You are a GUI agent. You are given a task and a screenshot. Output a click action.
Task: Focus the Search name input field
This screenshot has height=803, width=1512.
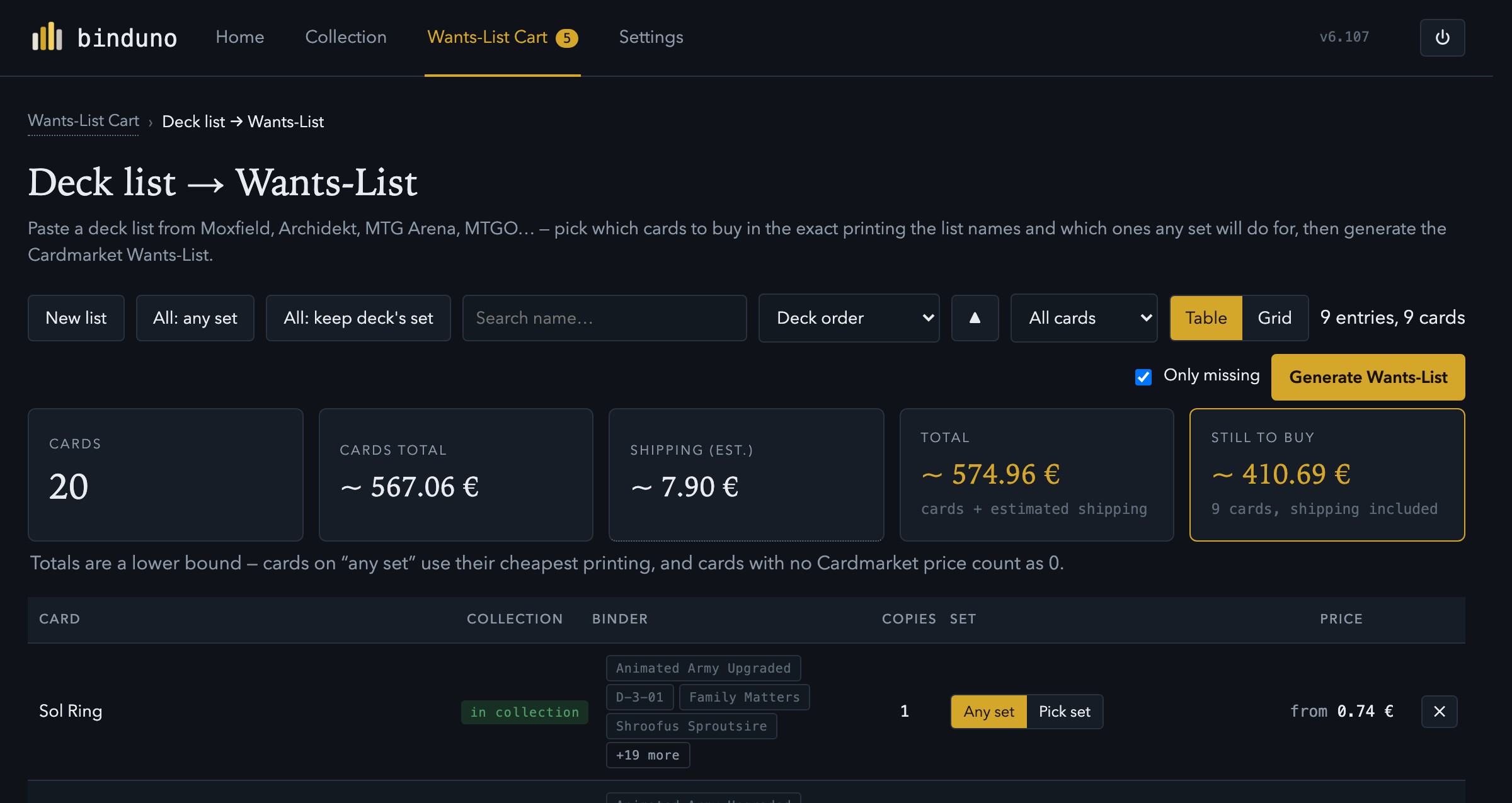tap(604, 318)
